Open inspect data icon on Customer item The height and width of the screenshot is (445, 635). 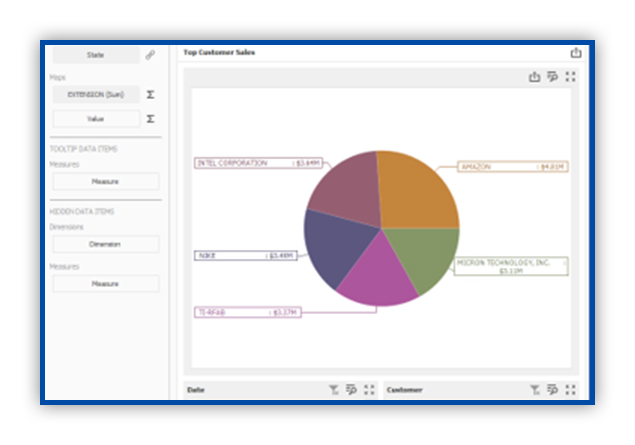(x=552, y=390)
